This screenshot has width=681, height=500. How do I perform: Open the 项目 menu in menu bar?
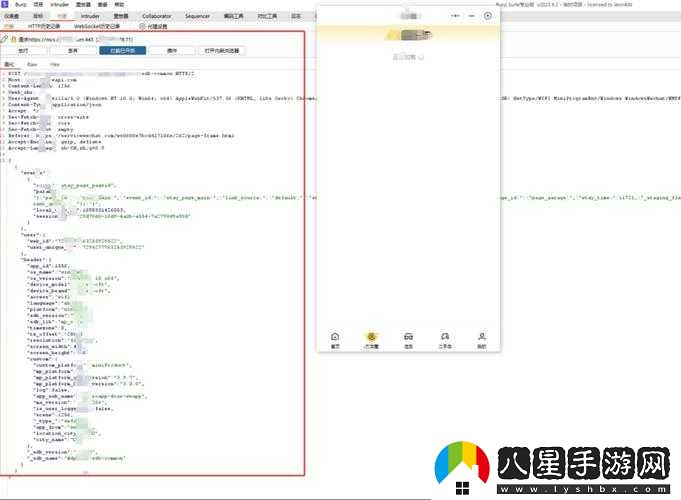(39, 4)
